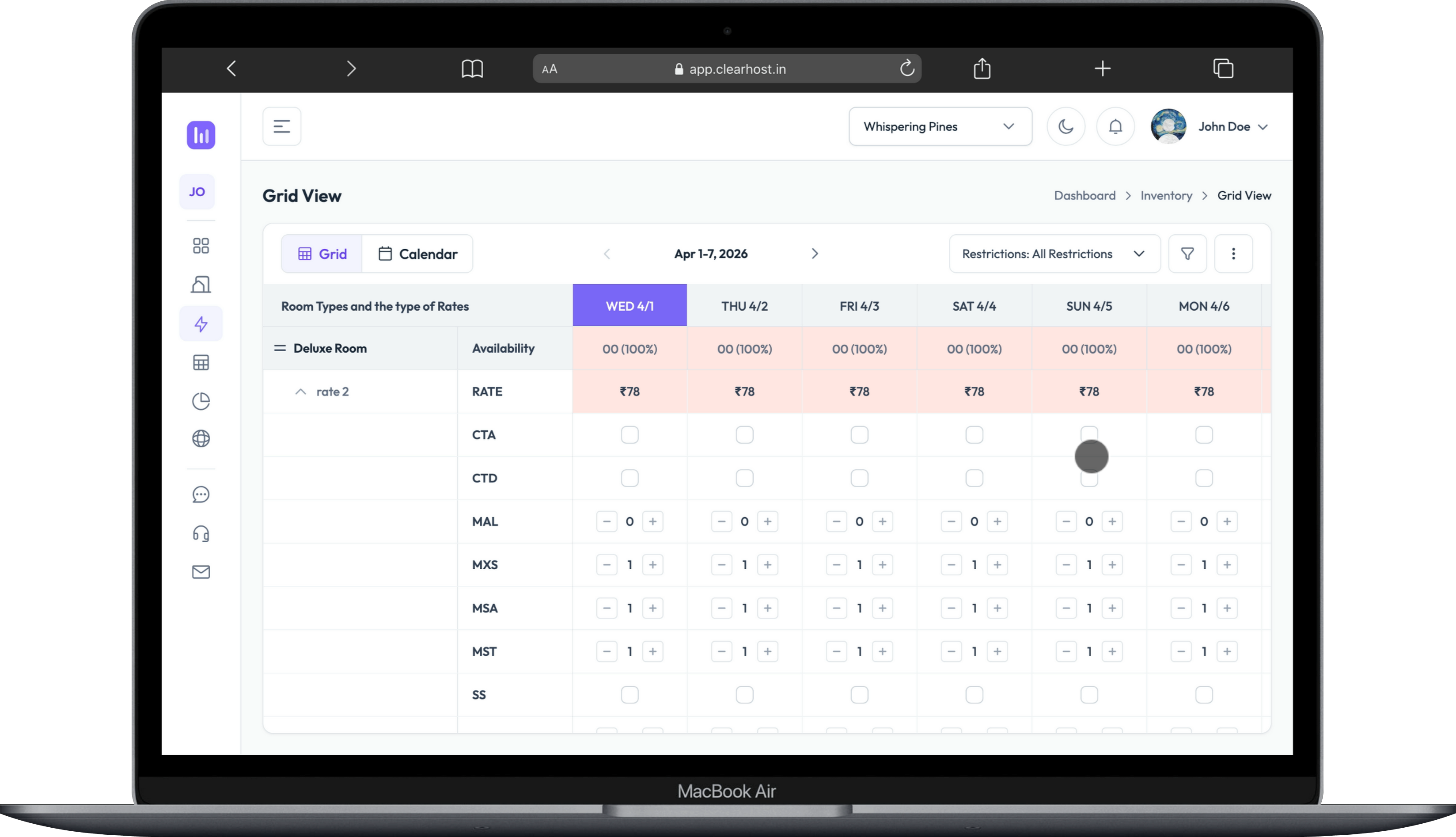The height and width of the screenshot is (837, 1456).
Task: Open the envelope mail sidebar icon
Action: click(x=201, y=572)
